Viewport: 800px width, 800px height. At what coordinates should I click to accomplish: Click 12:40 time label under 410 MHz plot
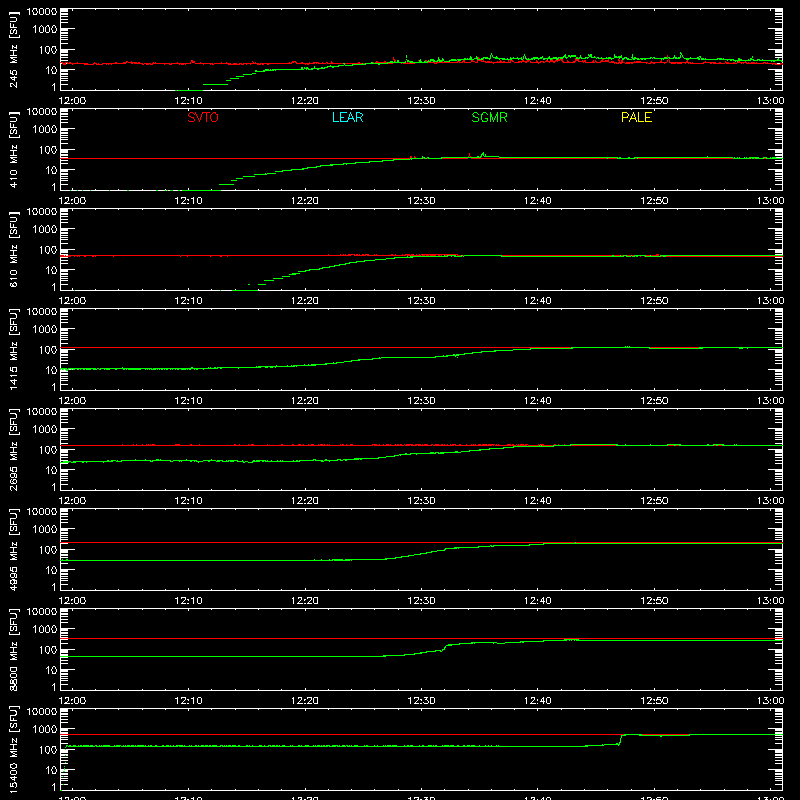[538, 201]
